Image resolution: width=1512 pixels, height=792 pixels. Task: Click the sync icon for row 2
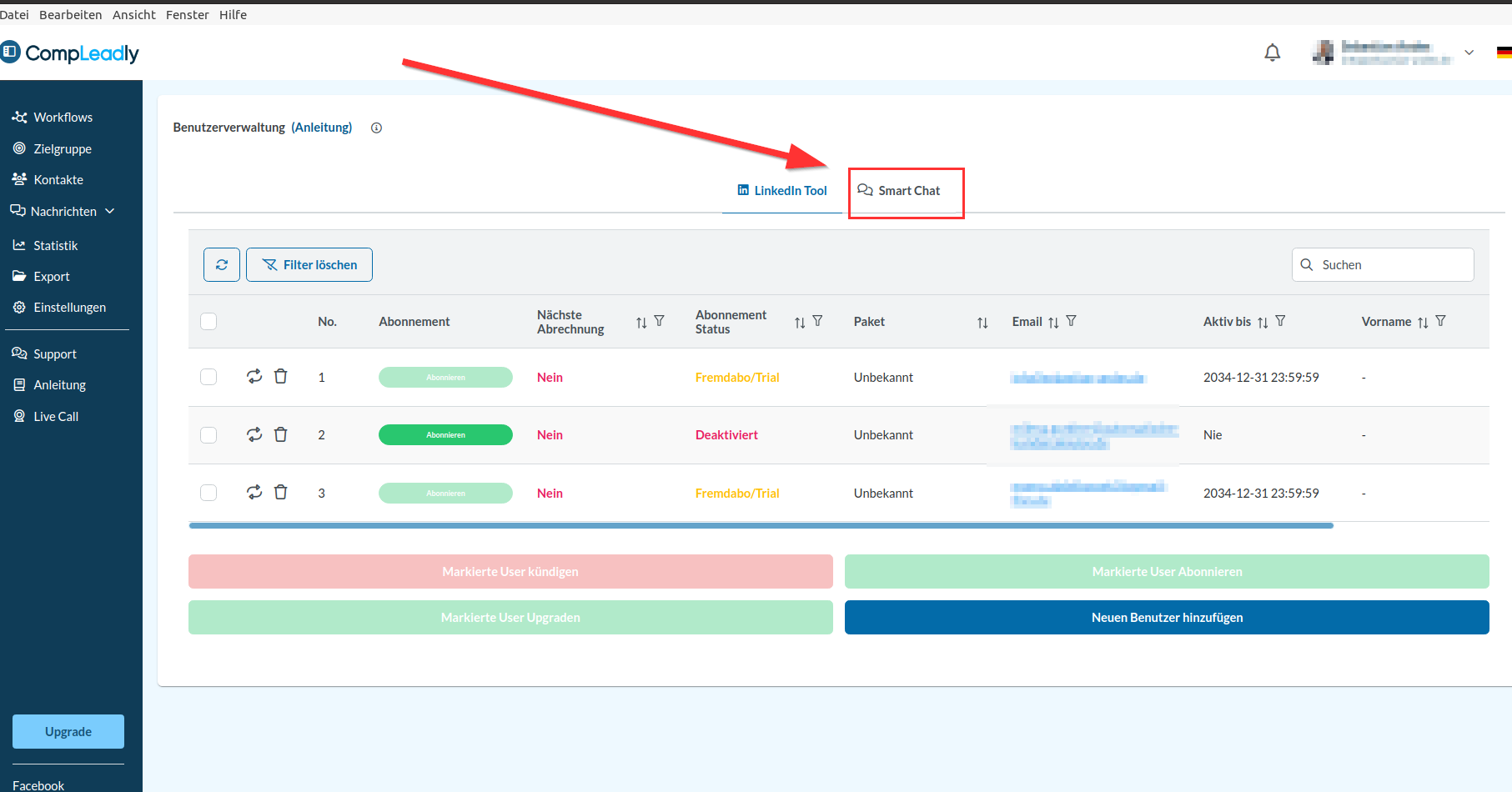tap(254, 434)
